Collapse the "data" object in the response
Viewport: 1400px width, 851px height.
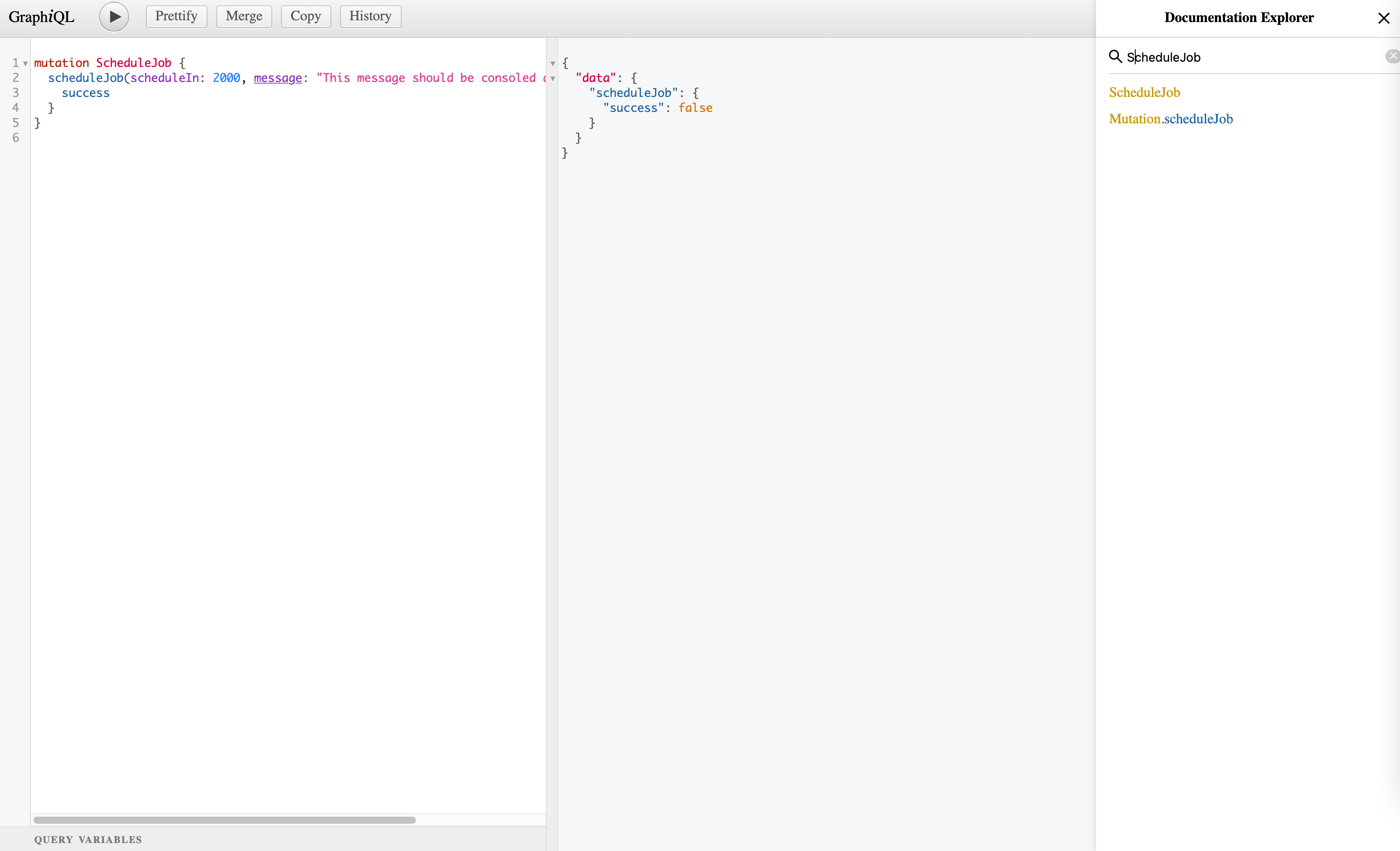[x=552, y=78]
